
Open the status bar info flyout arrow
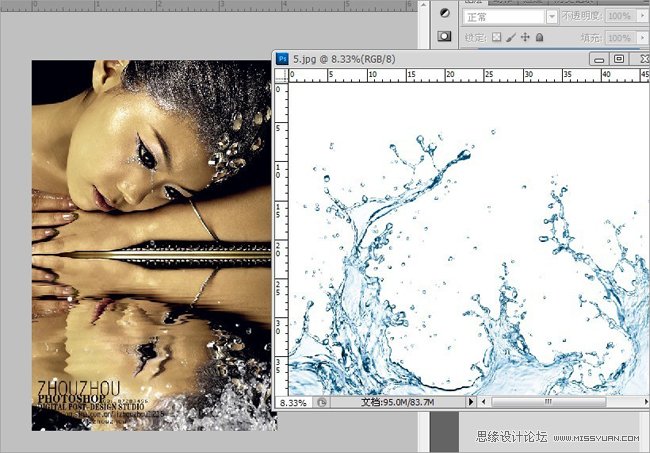pyautogui.click(x=471, y=402)
